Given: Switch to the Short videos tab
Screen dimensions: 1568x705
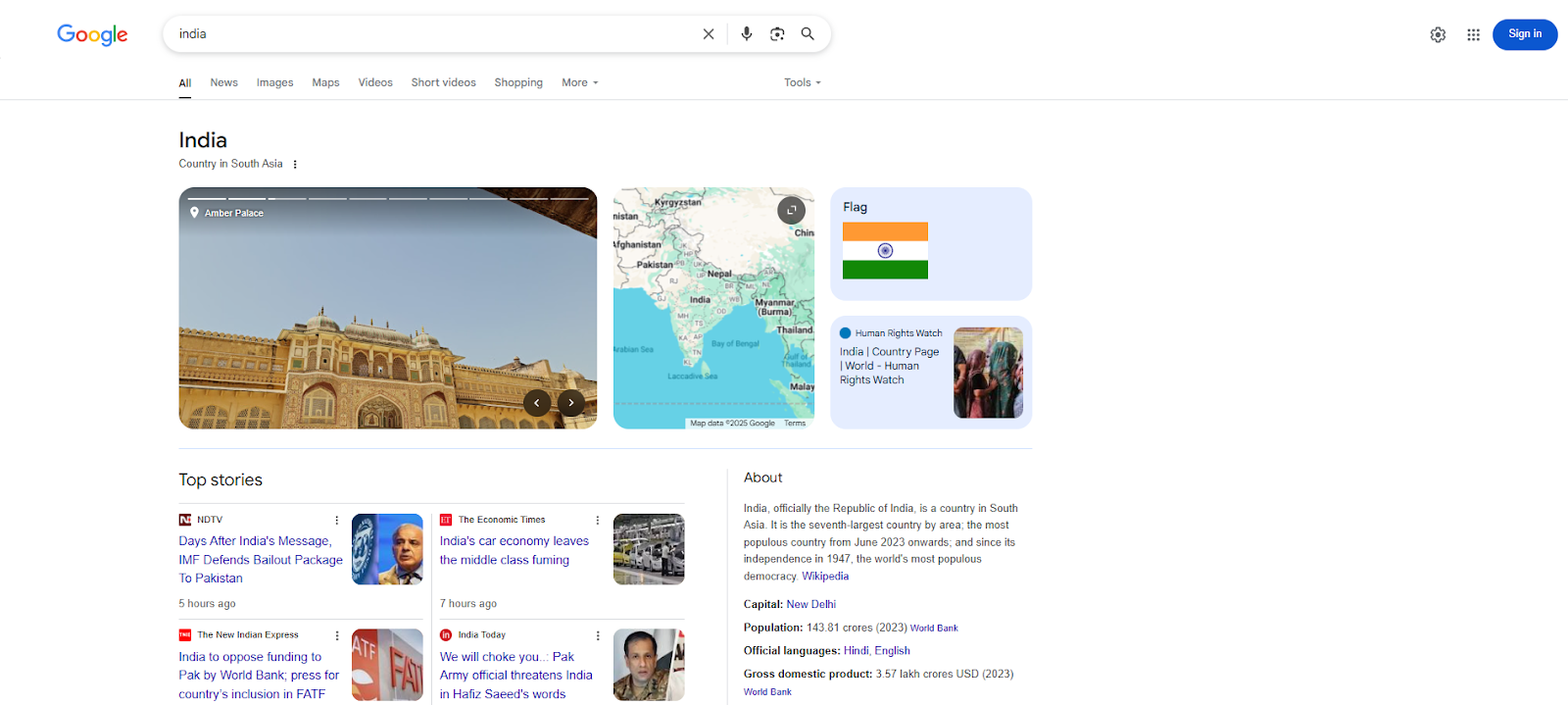Looking at the screenshot, I should [x=444, y=83].
